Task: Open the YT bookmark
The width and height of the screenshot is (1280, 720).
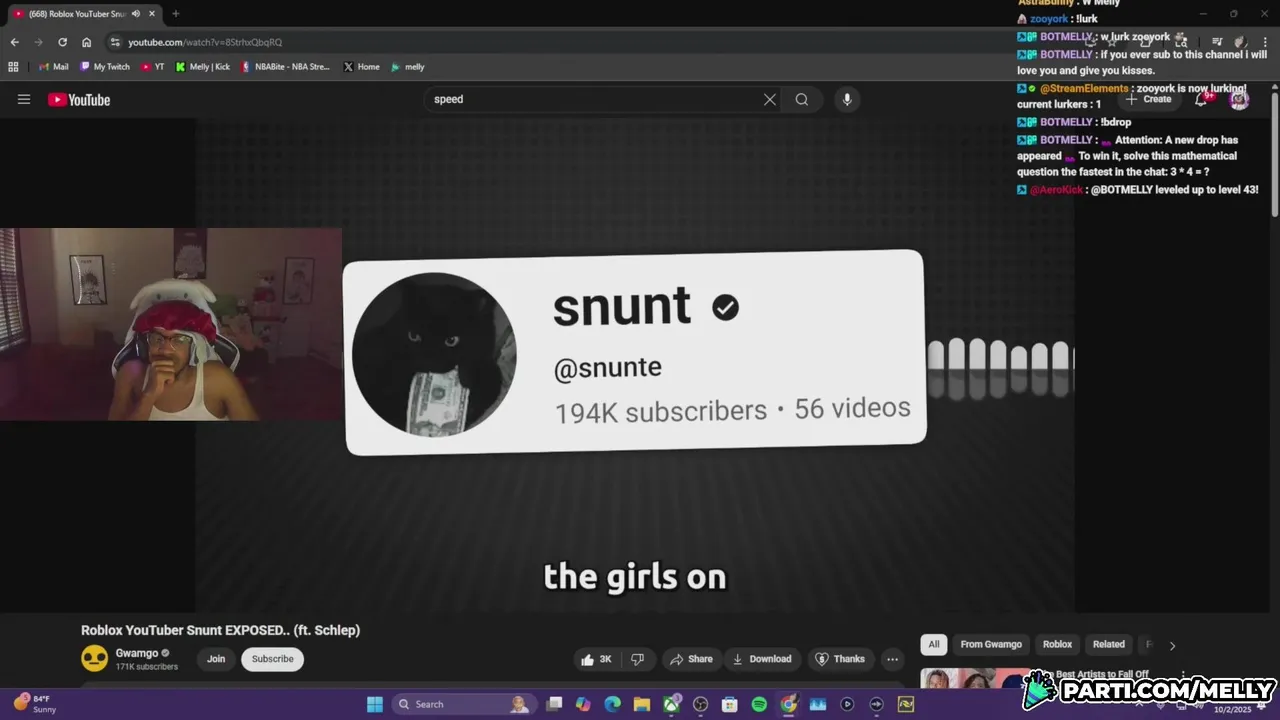Action: pyautogui.click(x=153, y=67)
